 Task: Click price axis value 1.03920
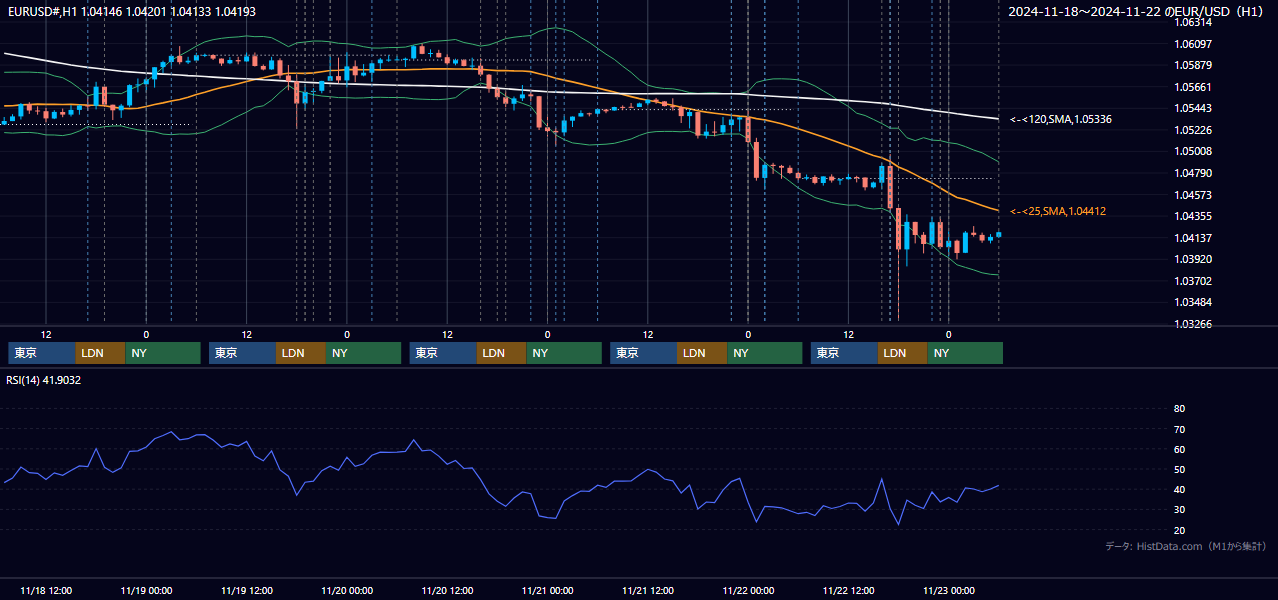[x=1193, y=259]
